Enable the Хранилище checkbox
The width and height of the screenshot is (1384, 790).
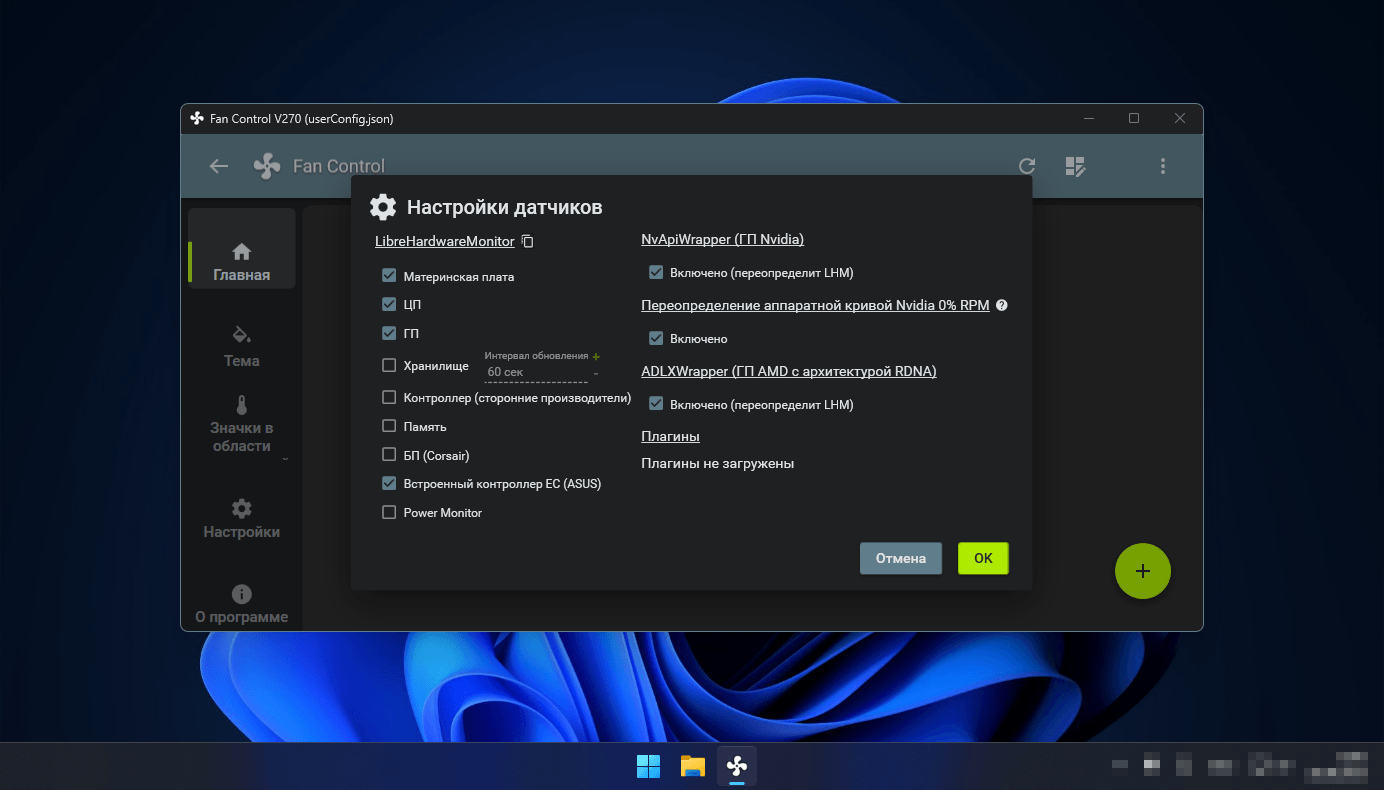tap(389, 365)
